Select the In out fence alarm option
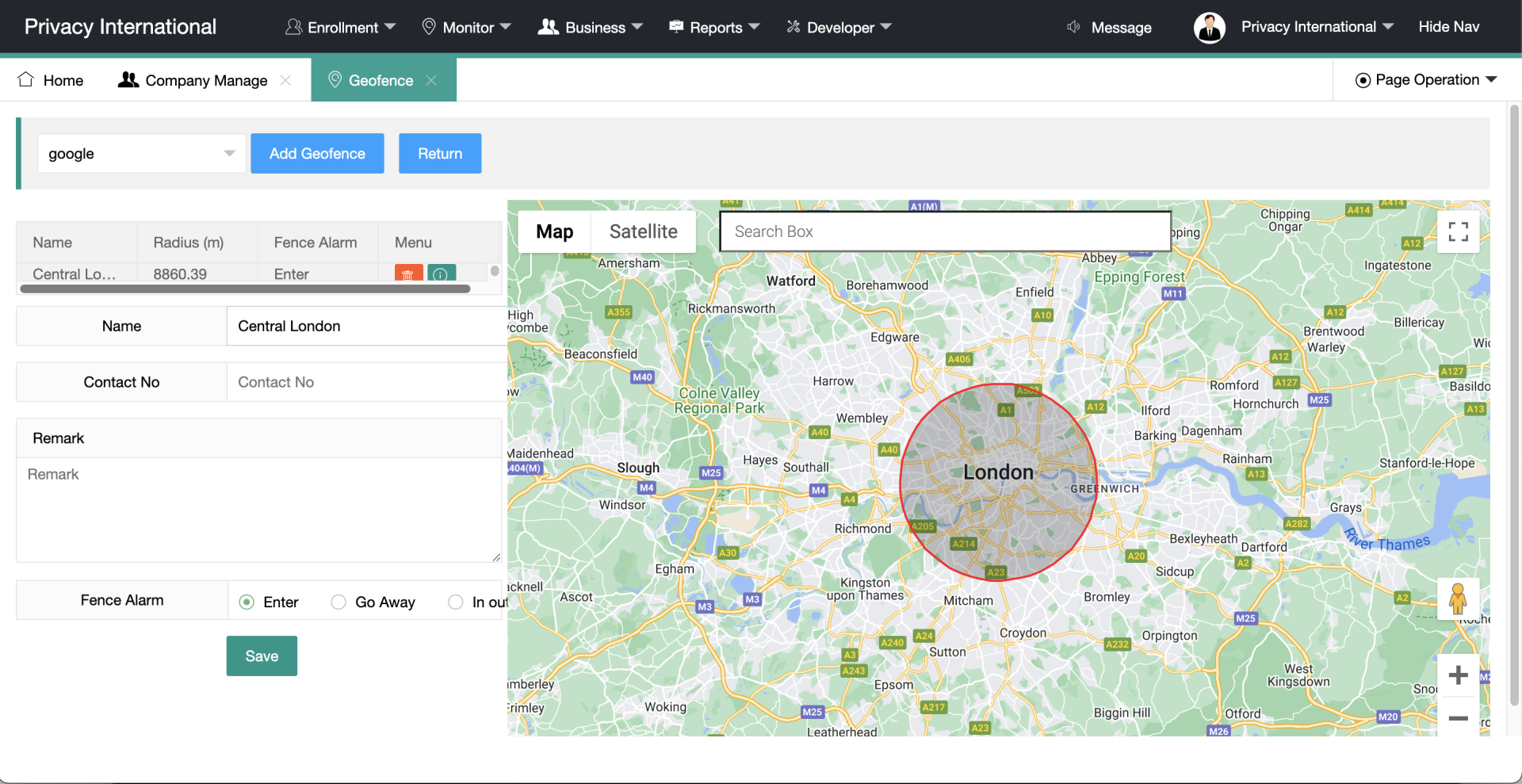 point(456,602)
